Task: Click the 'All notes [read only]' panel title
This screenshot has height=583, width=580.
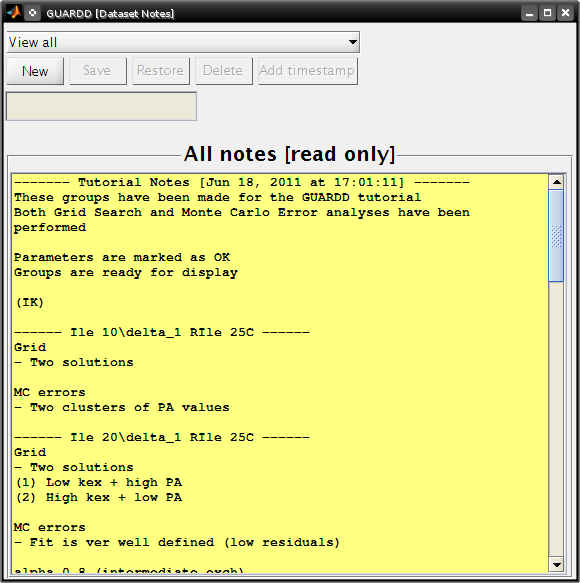Action: pyautogui.click(x=289, y=154)
